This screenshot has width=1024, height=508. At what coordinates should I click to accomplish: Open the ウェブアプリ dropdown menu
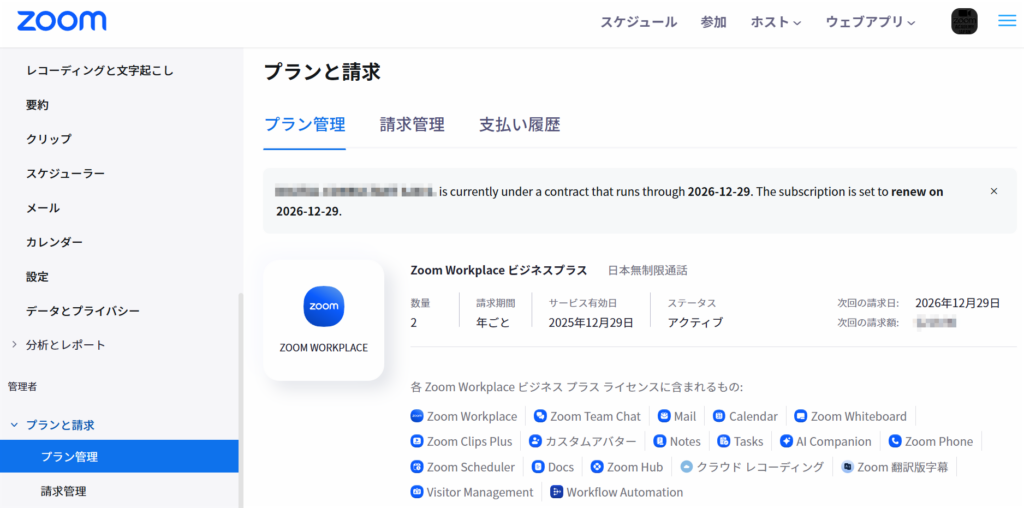(870, 22)
